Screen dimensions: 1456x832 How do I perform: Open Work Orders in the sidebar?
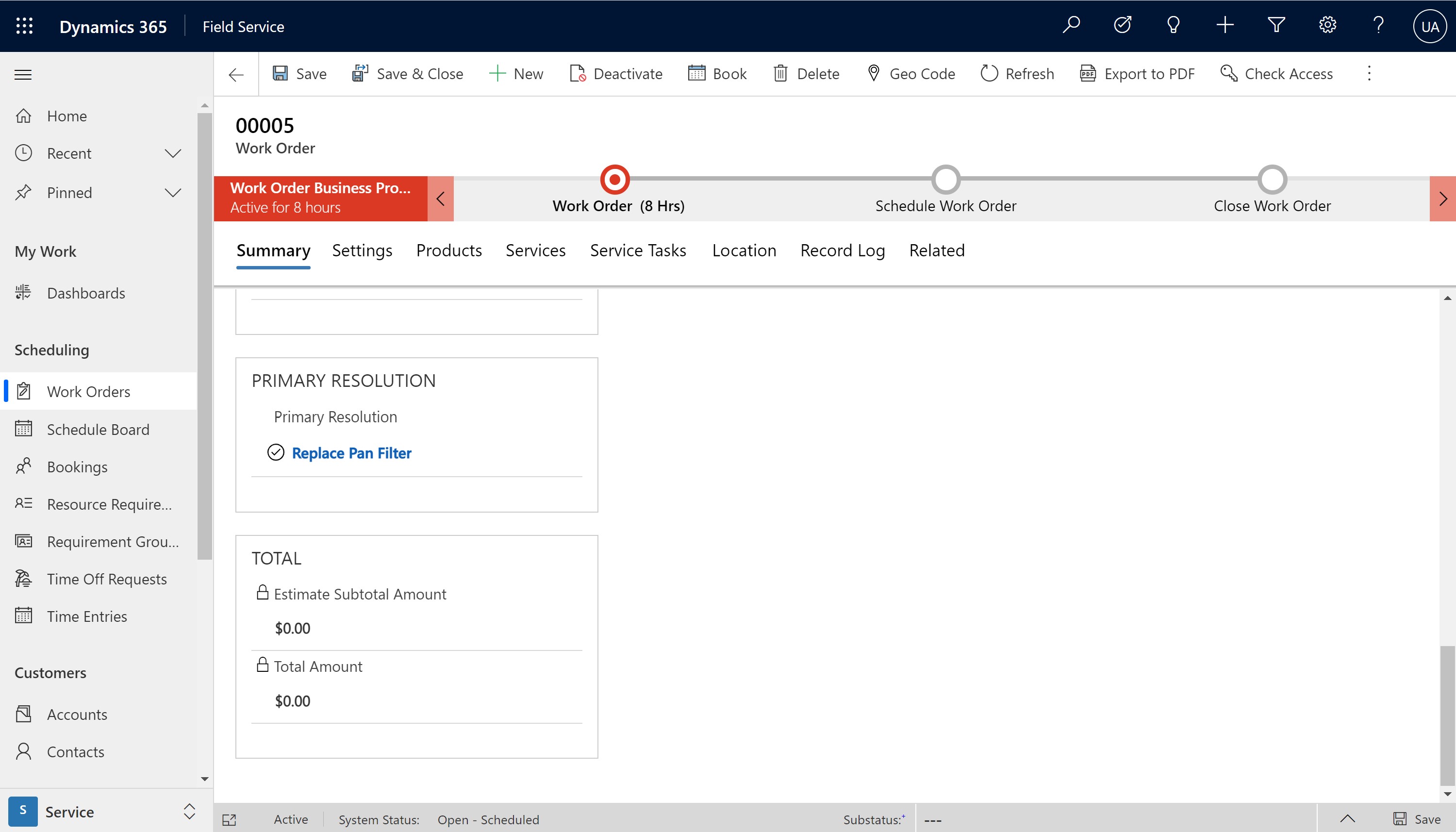[98, 391]
